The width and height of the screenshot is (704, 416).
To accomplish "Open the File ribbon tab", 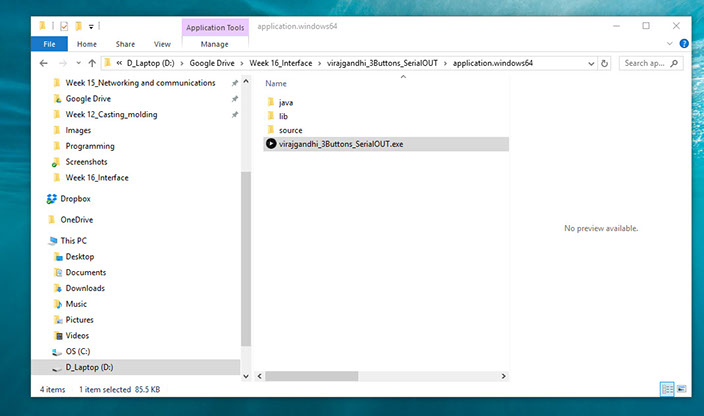I will pyautogui.click(x=49, y=44).
